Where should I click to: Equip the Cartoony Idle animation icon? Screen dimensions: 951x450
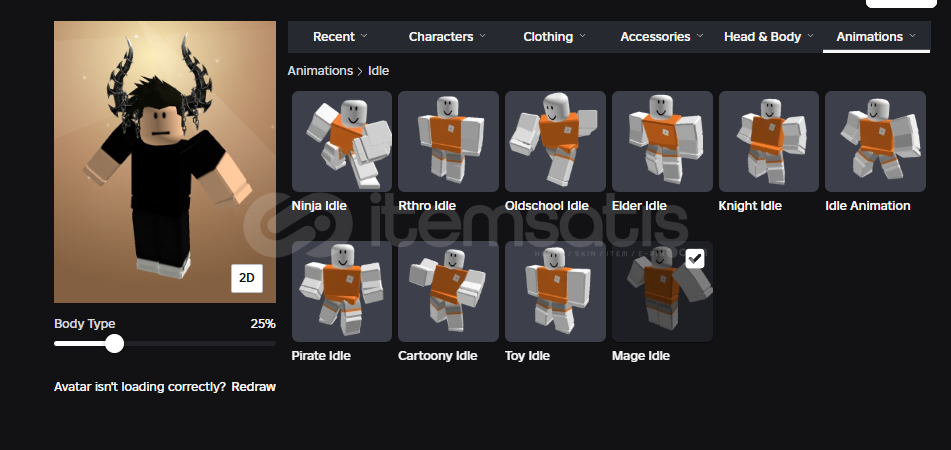point(448,291)
